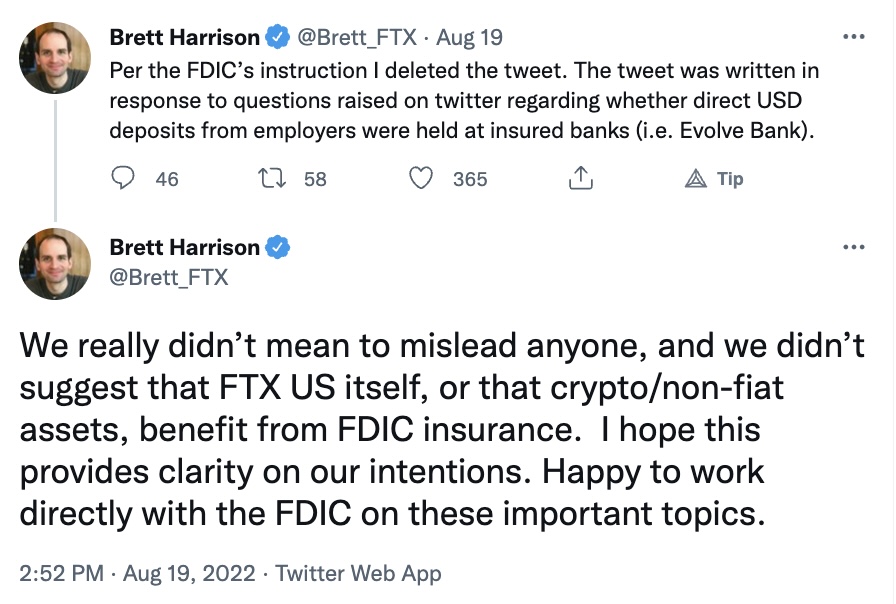
Task: Open the share icon on first tweet
Action: 581,178
